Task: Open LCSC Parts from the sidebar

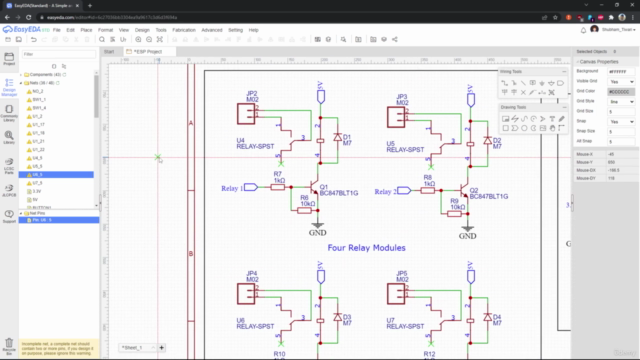Action: [9, 166]
